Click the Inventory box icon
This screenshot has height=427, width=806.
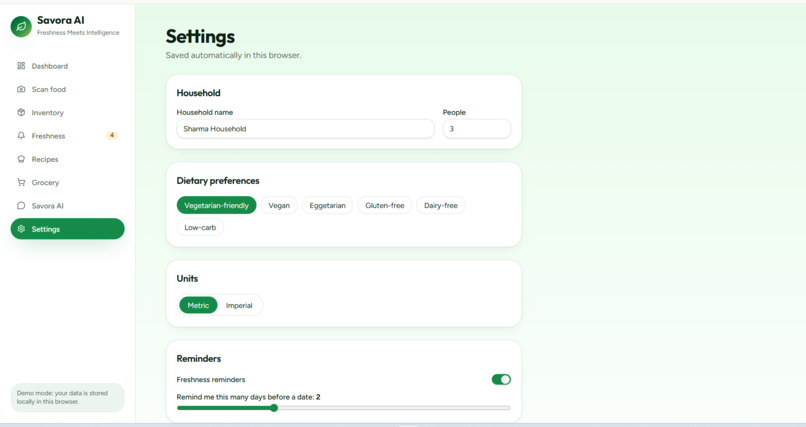(21, 112)
